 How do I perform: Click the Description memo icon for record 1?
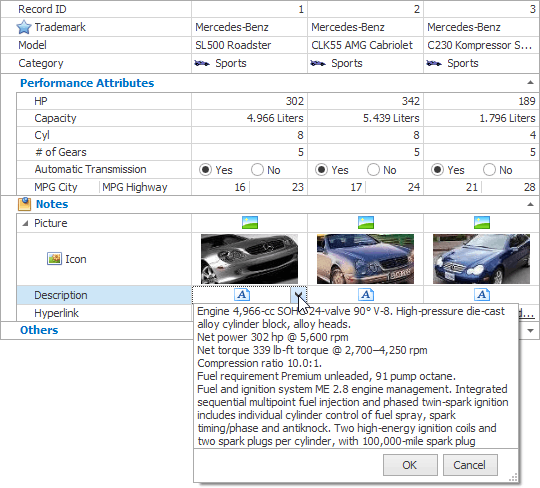(x=242, y=295)
